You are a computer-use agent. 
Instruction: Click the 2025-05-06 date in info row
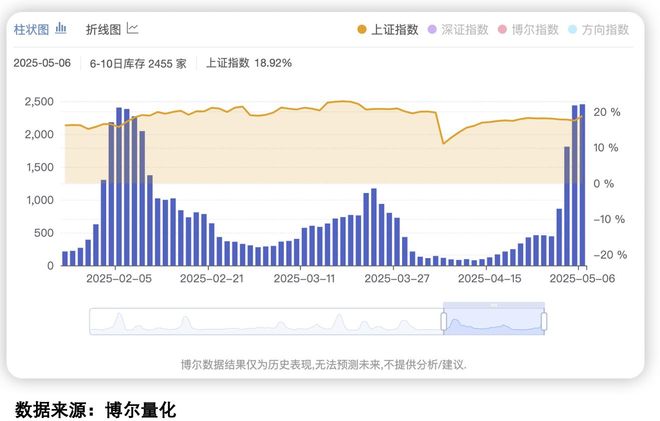click(x=42, y=63)
